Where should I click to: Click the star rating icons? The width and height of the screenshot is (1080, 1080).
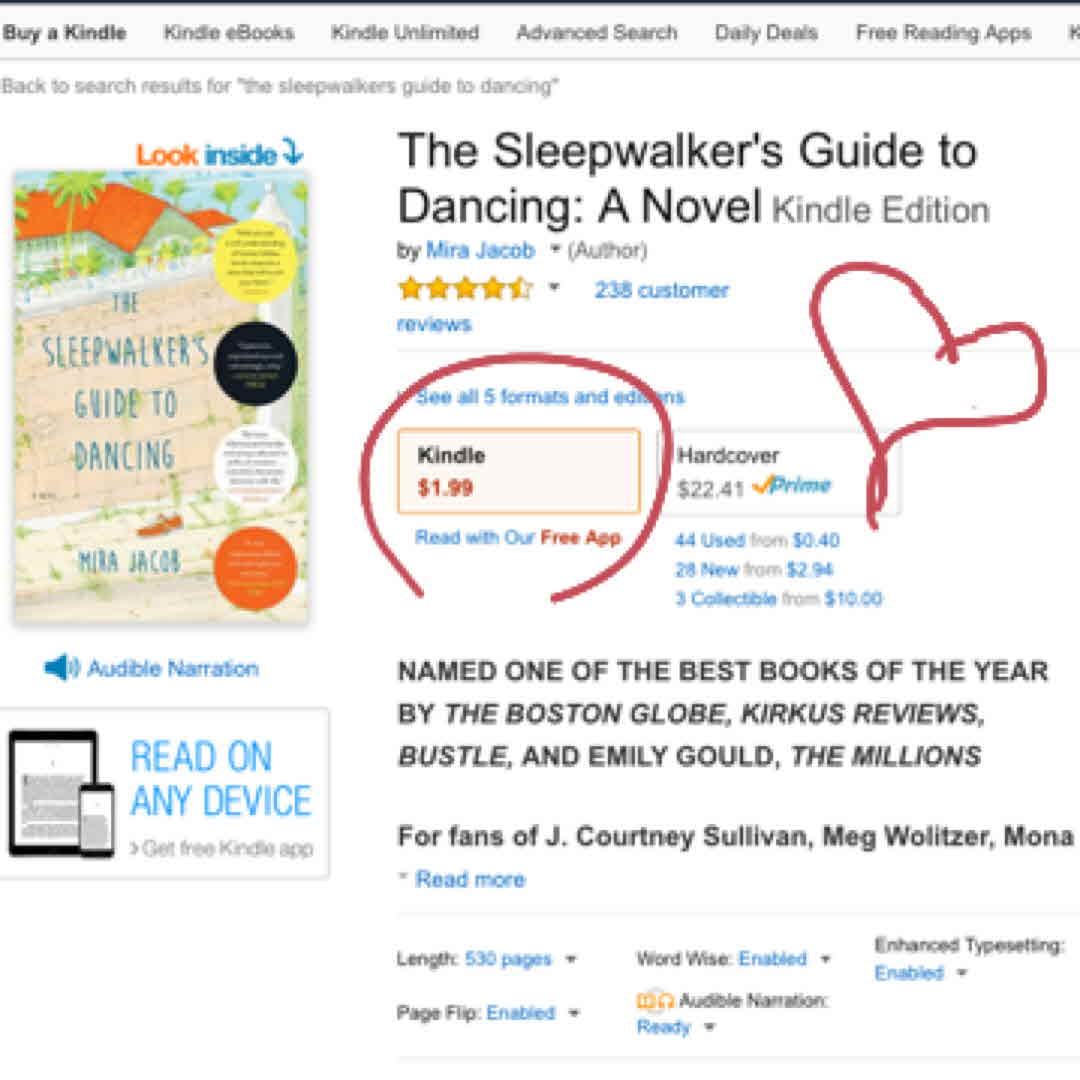(x=465, y=290)
